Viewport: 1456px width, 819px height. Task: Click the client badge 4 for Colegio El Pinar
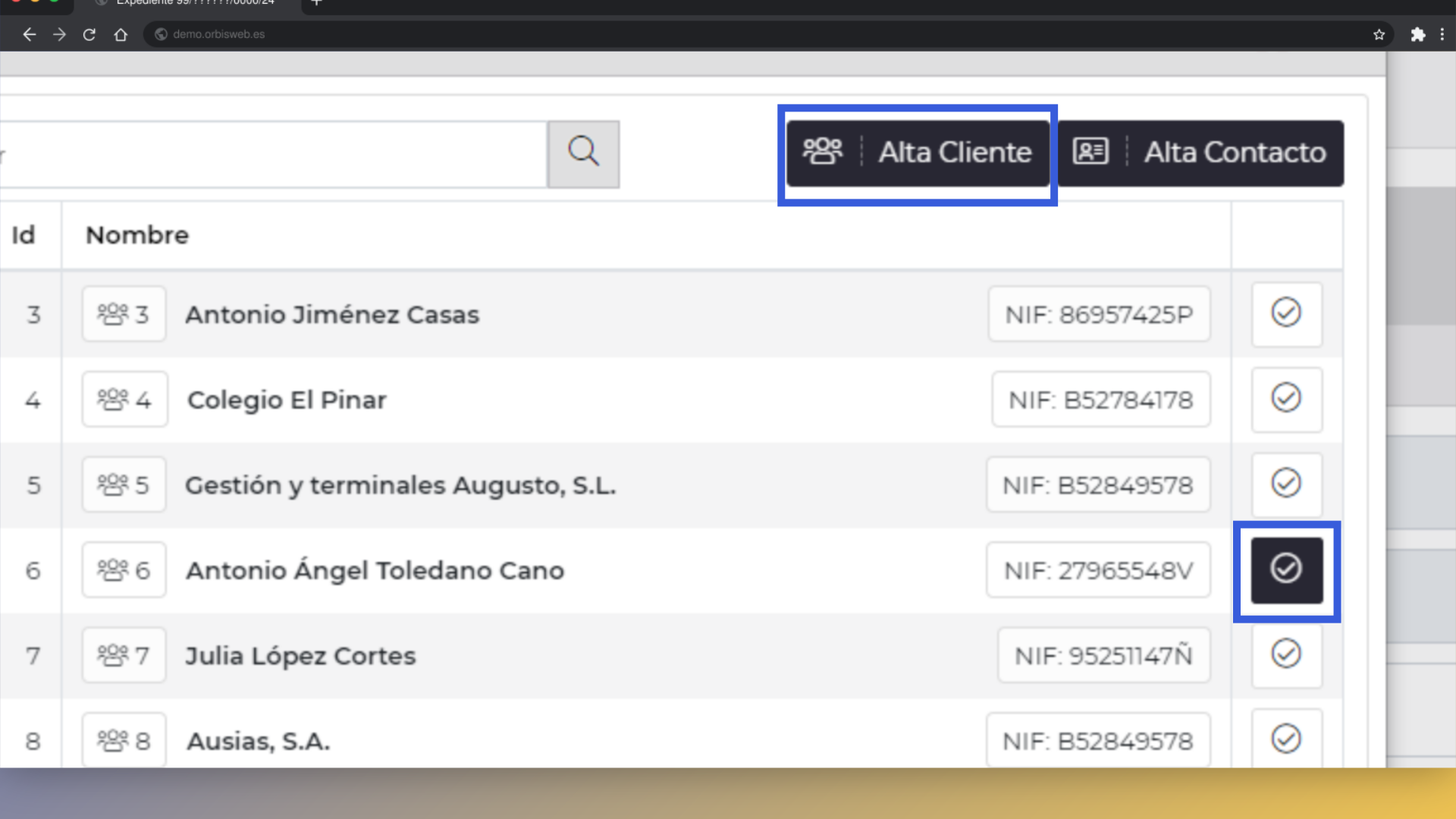[124, 400]
